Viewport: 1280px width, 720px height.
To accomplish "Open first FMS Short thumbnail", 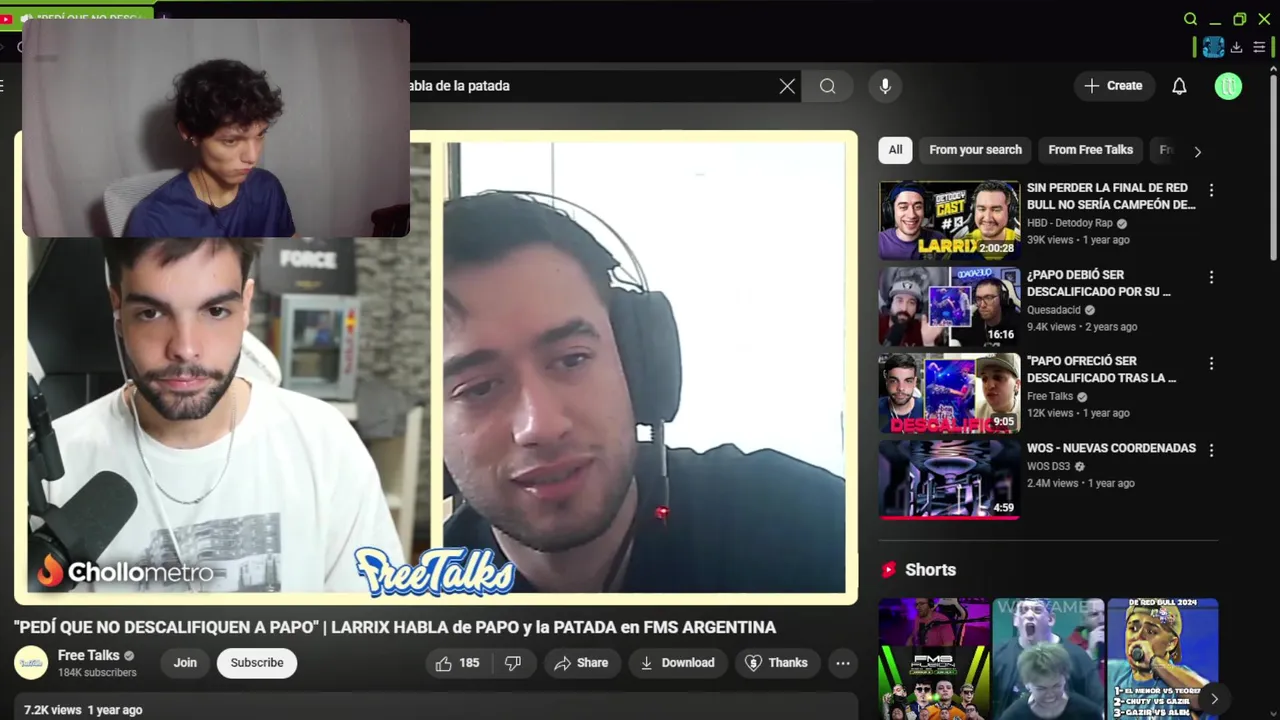I will (934, 658).
